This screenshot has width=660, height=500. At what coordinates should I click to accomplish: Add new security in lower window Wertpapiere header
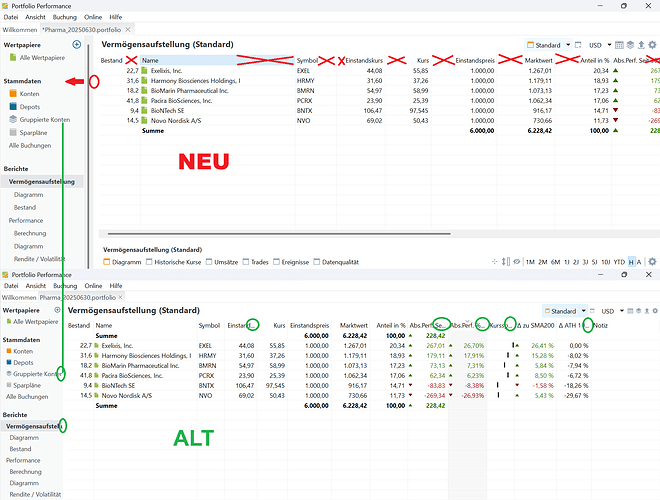tap(57, 310)
